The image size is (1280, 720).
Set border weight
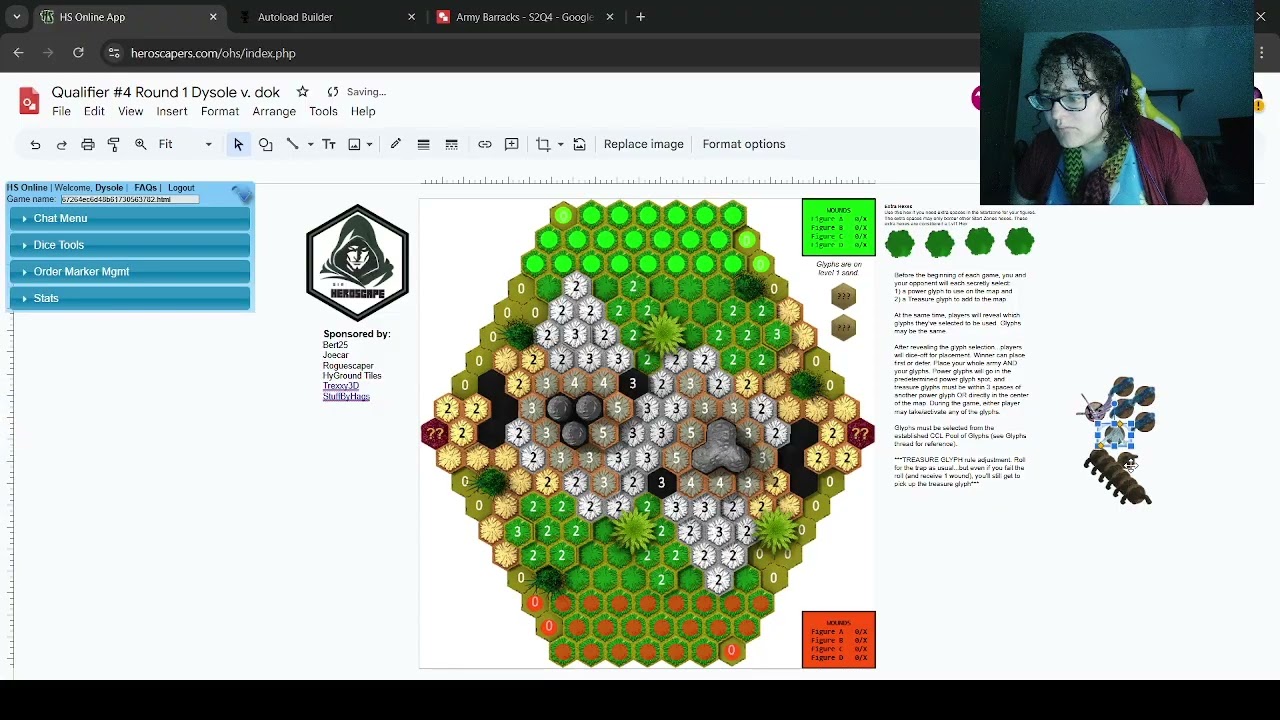(x=424, y=144)
